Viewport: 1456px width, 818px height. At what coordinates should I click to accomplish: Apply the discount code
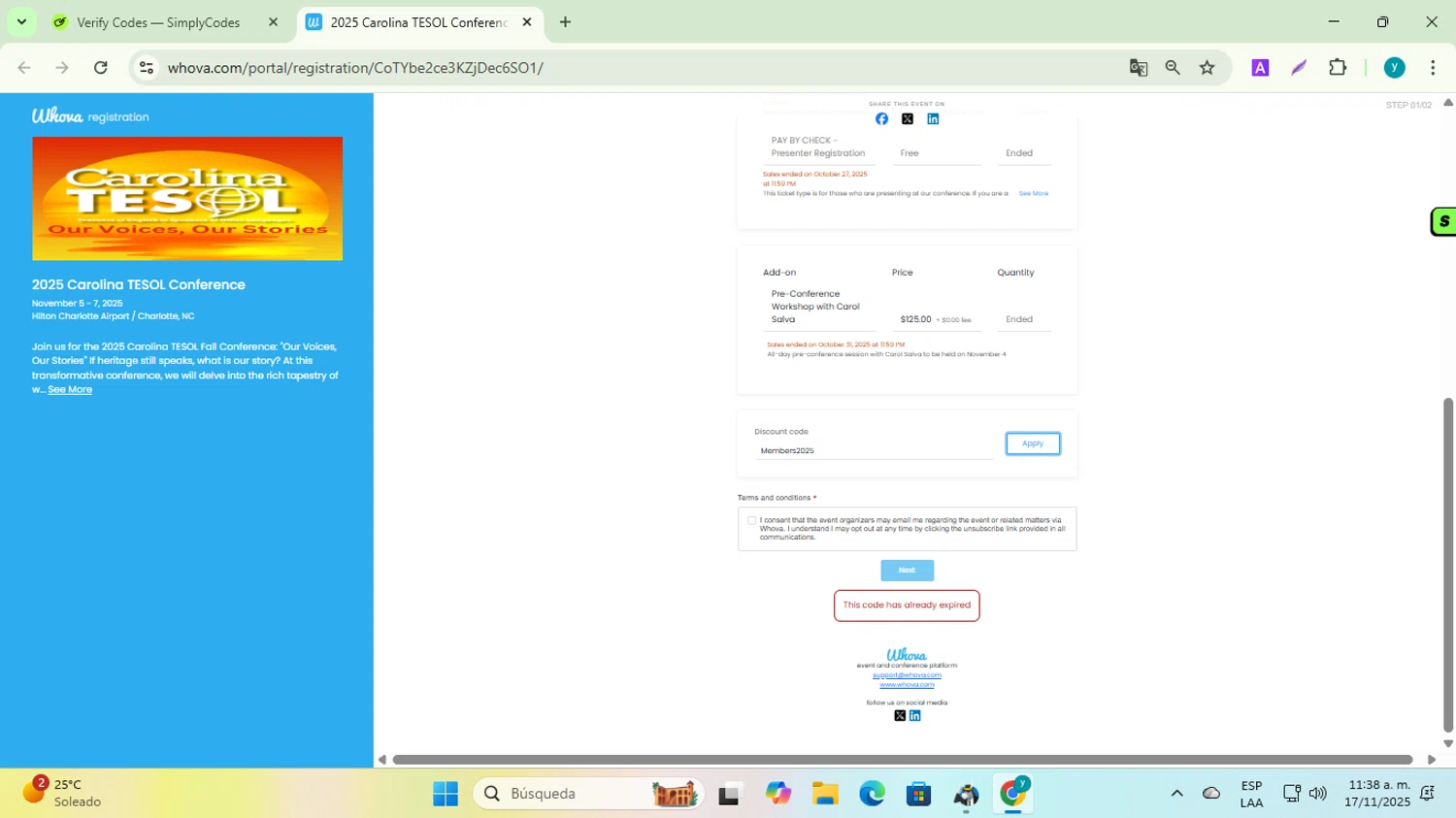click(1033, 443)
